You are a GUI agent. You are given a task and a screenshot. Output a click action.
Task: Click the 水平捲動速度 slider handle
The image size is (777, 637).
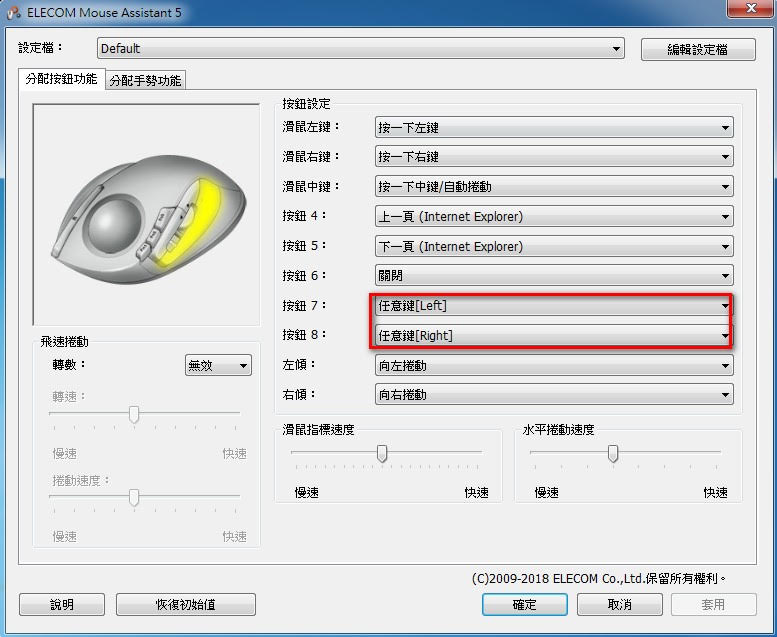pos(613,453)
